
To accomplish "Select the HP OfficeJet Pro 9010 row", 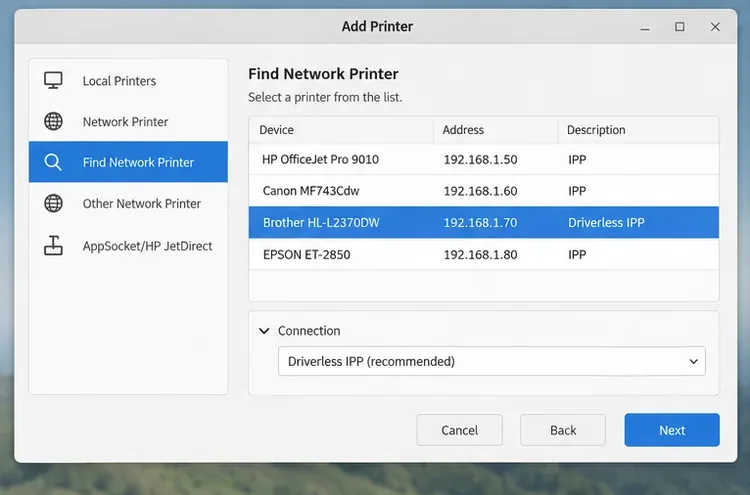I will point(484,159).
